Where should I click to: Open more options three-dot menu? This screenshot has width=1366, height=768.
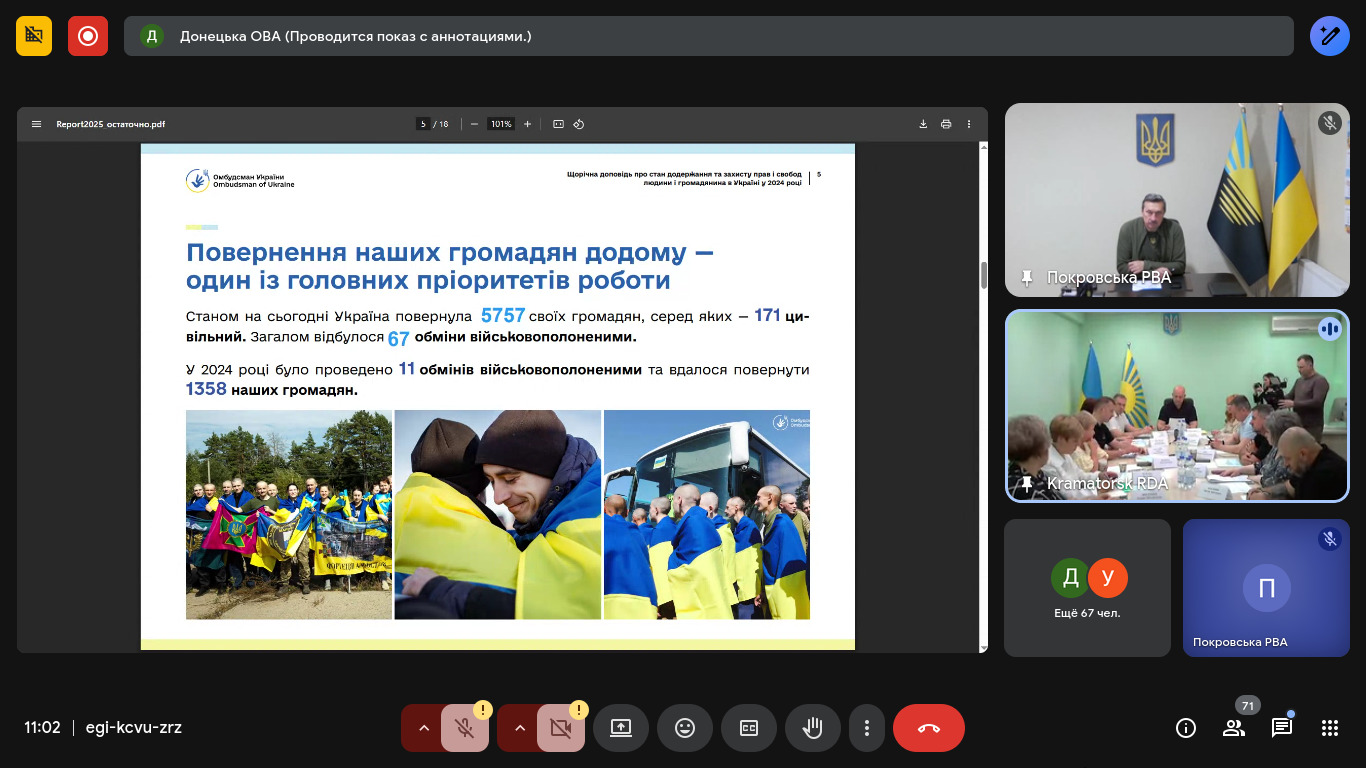click(x=867, y=728)
